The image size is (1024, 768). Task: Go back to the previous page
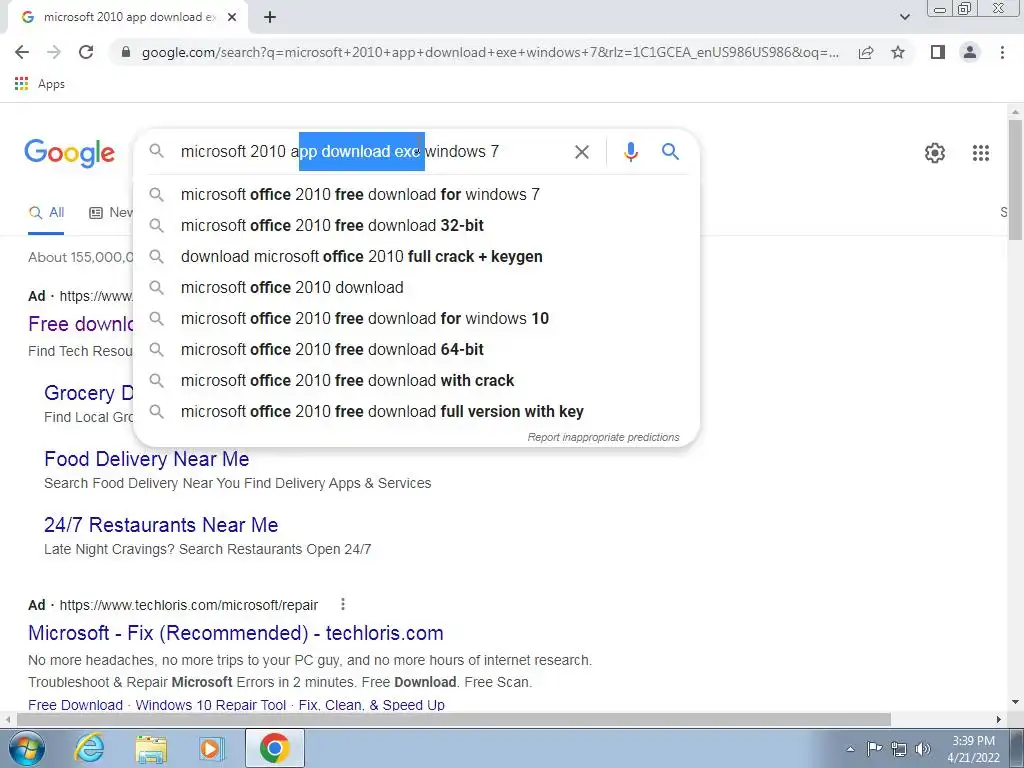point(22,52)
